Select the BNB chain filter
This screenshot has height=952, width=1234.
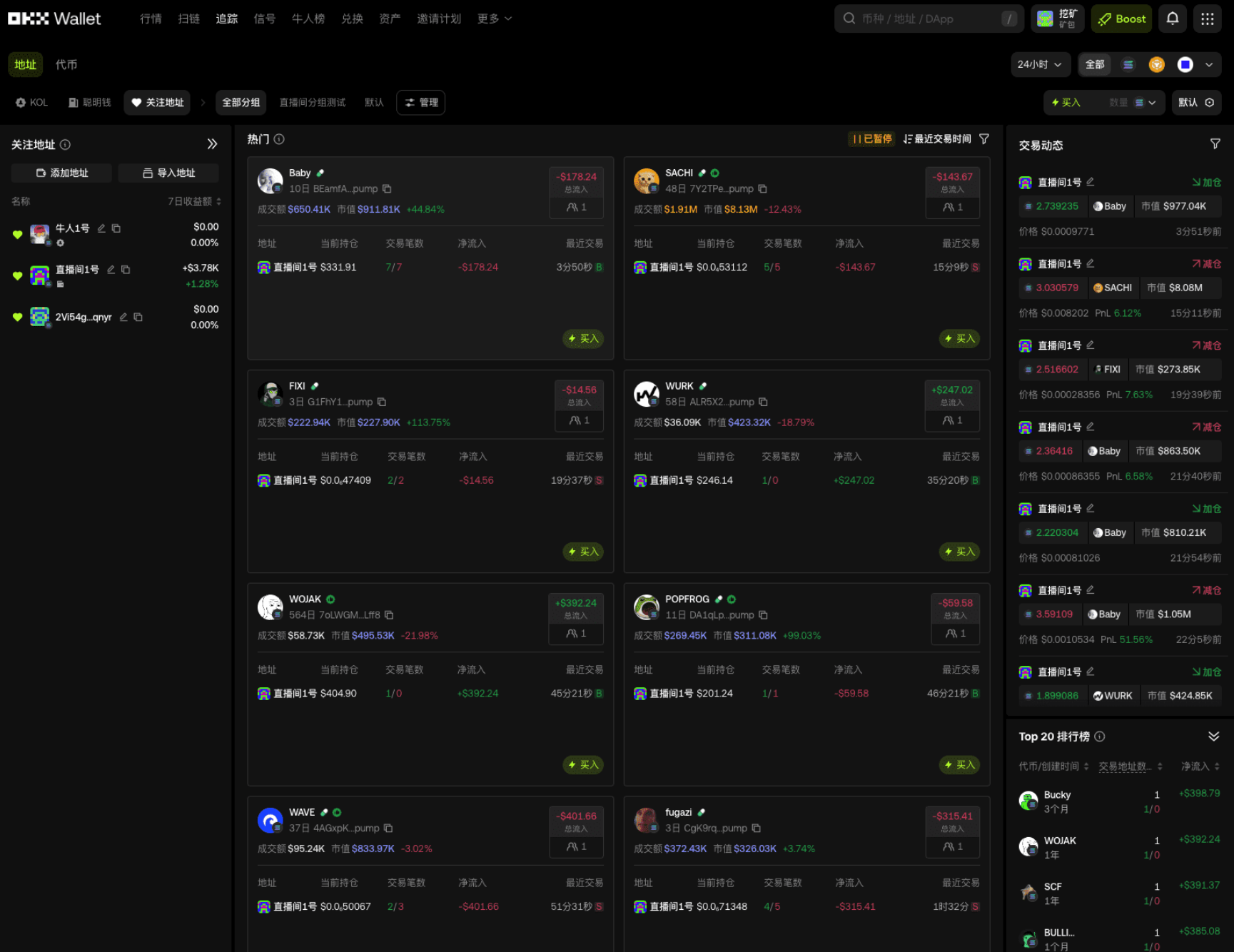coord(1157,65)
